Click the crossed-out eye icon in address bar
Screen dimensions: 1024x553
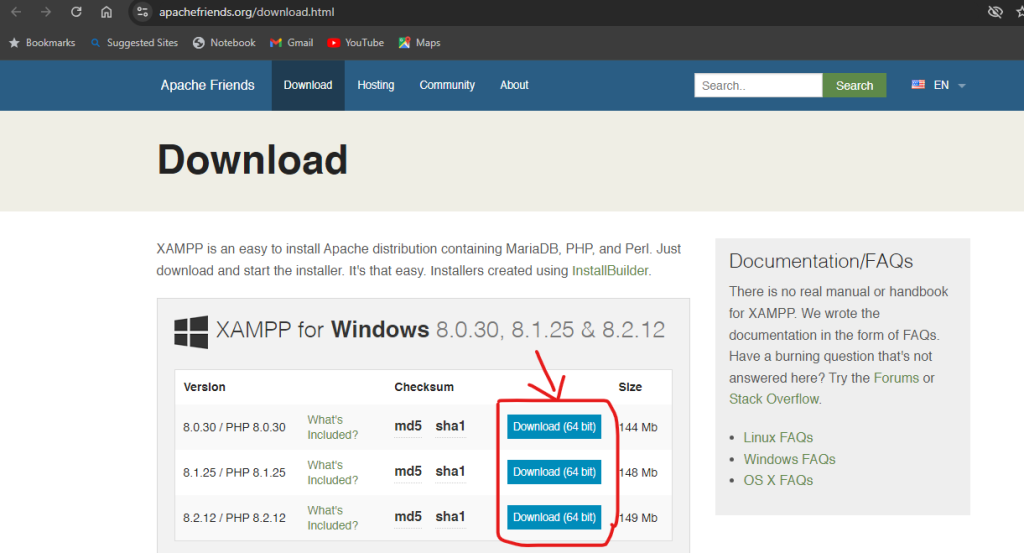[x=994, y=12]
